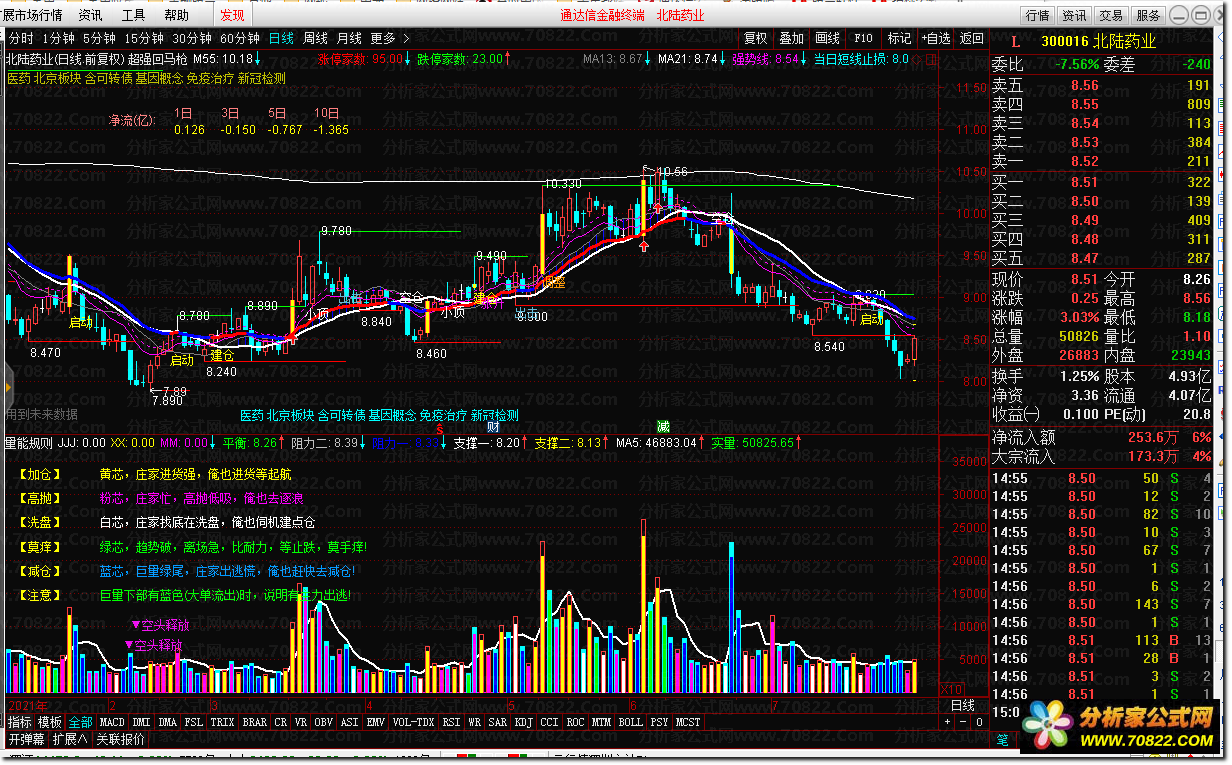Select the KDJ indicator
The height and width of the screenshot is (765, 1232).
click(524, 722)
